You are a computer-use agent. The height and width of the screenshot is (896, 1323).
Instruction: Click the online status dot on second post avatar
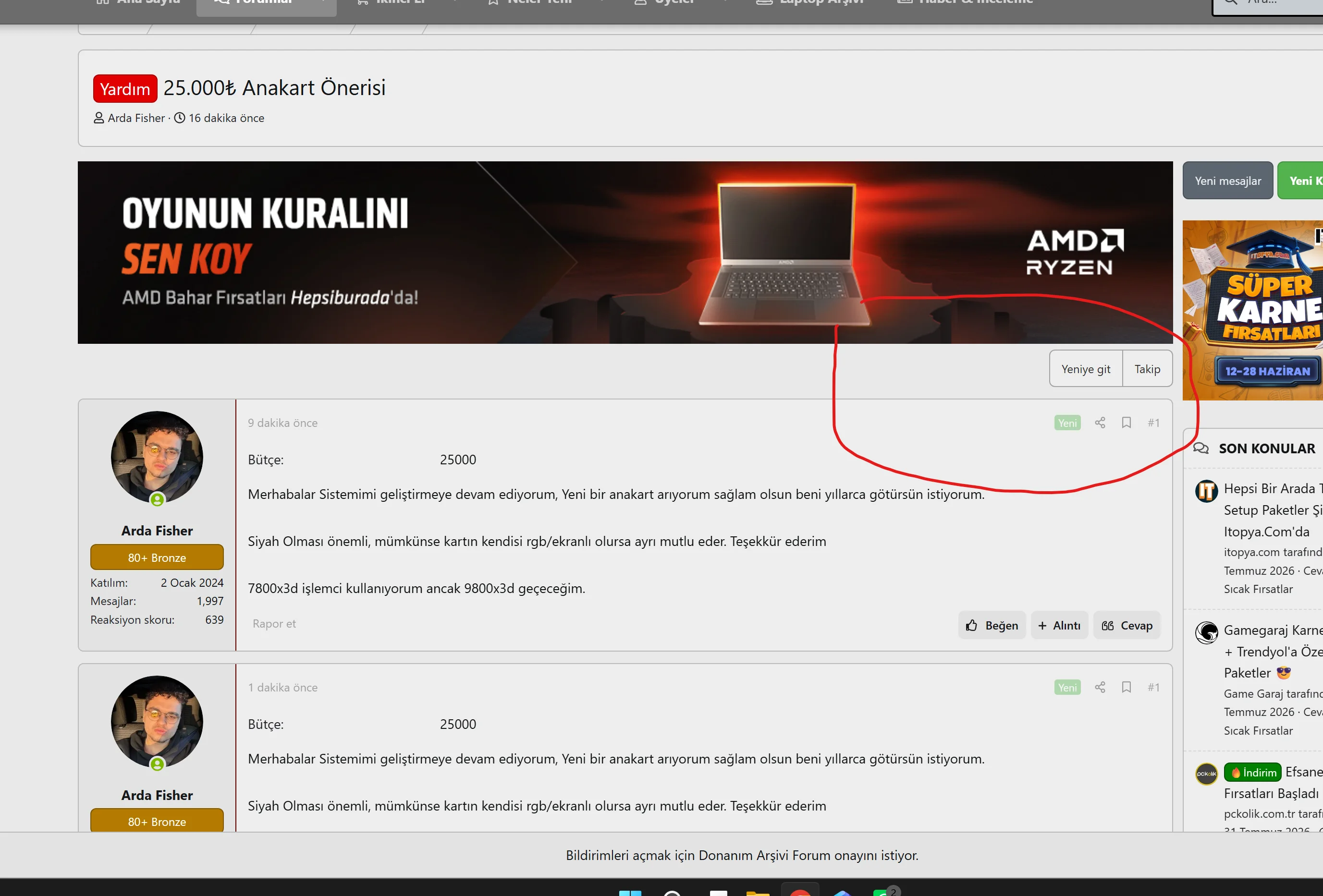(157, 763)
